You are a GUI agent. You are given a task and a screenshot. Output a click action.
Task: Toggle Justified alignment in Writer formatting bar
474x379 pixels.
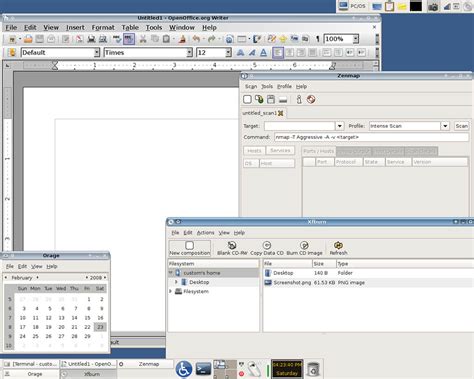[x=312, y=52]
